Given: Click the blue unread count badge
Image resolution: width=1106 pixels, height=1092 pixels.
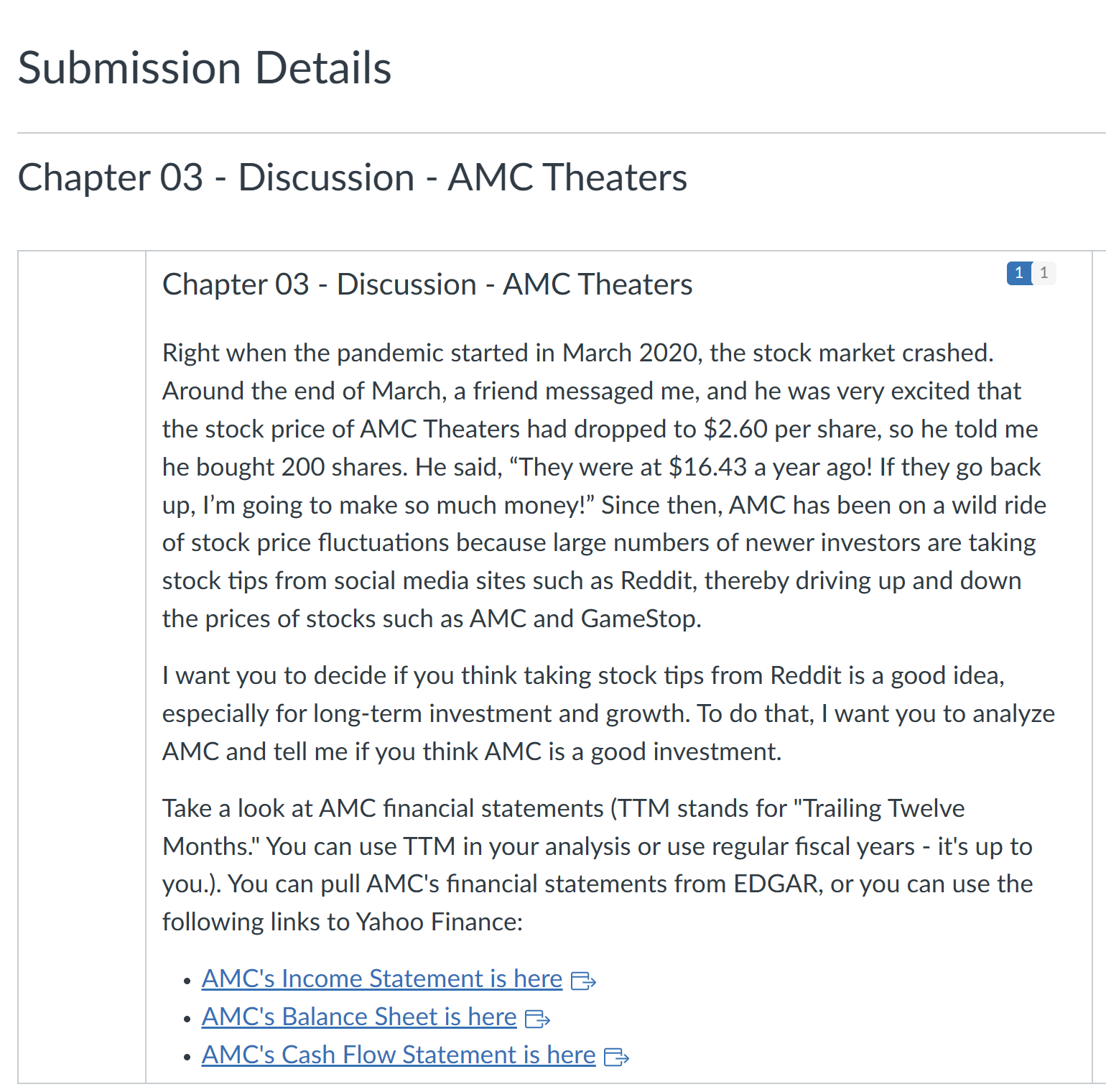Looking at the screenshot, I should 1019,274.
